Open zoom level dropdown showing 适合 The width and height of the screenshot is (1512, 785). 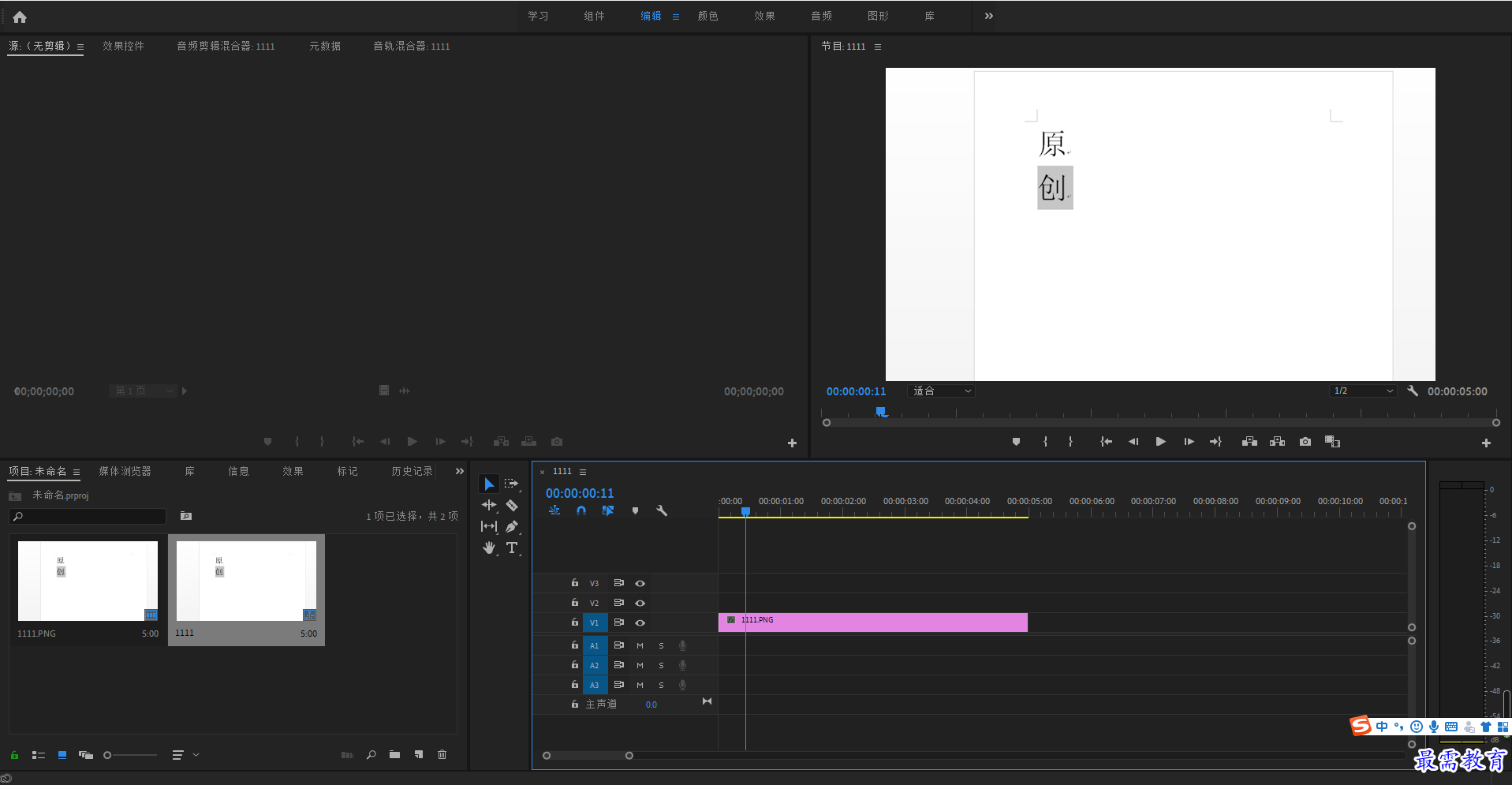942,391
